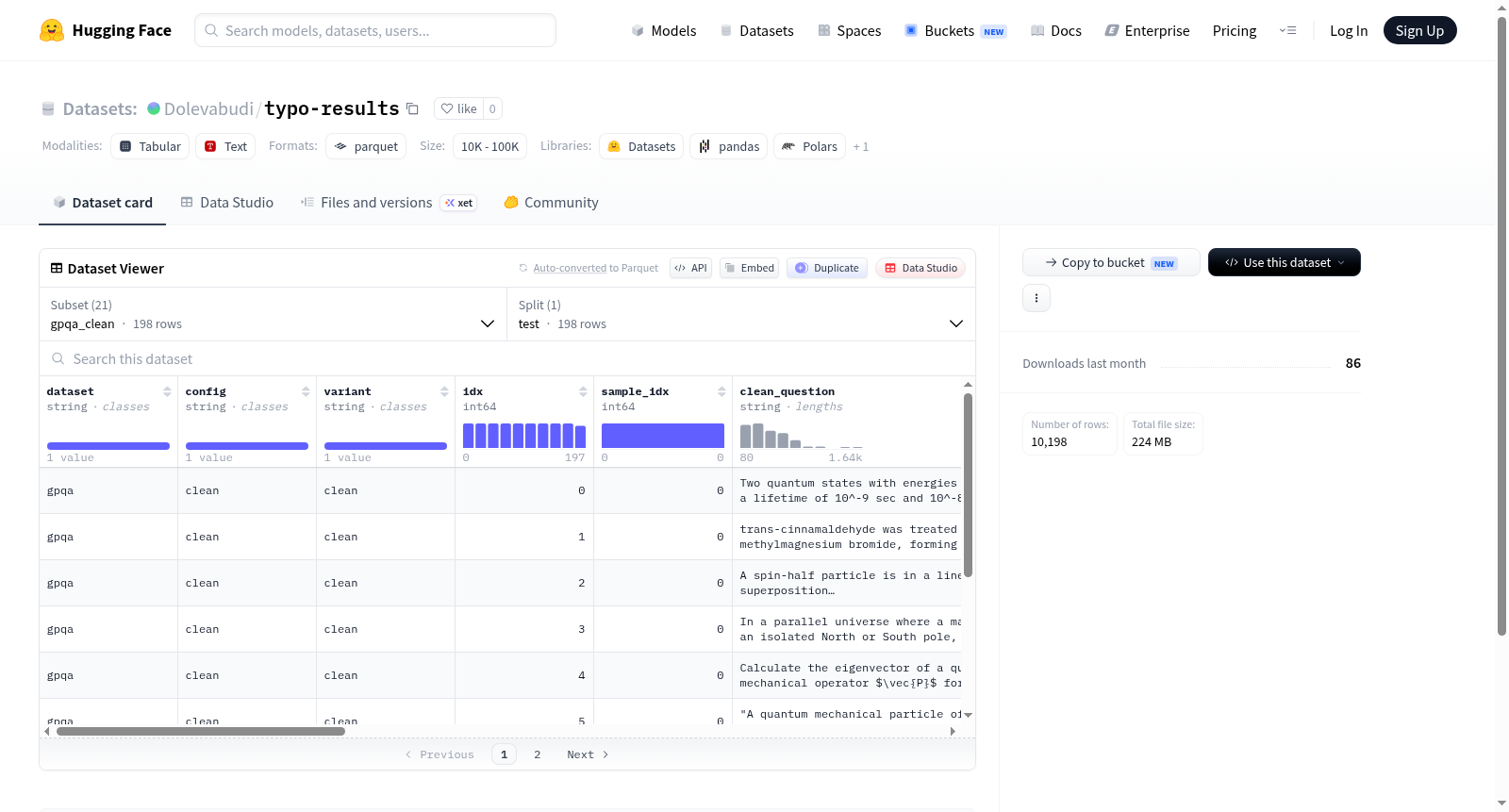The height and width of the screenshot is (812, 1509).
Task: Sort the config column
Action: pyautogui.click(x=306, y=391)
